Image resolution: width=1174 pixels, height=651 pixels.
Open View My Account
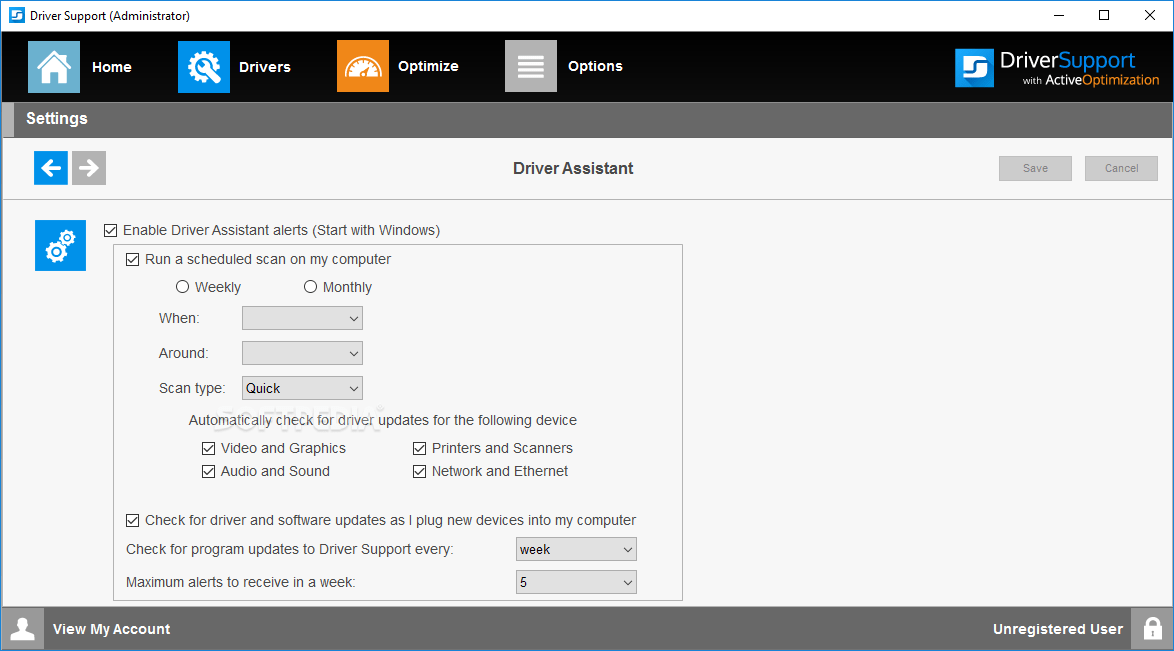tap(112, 629)
